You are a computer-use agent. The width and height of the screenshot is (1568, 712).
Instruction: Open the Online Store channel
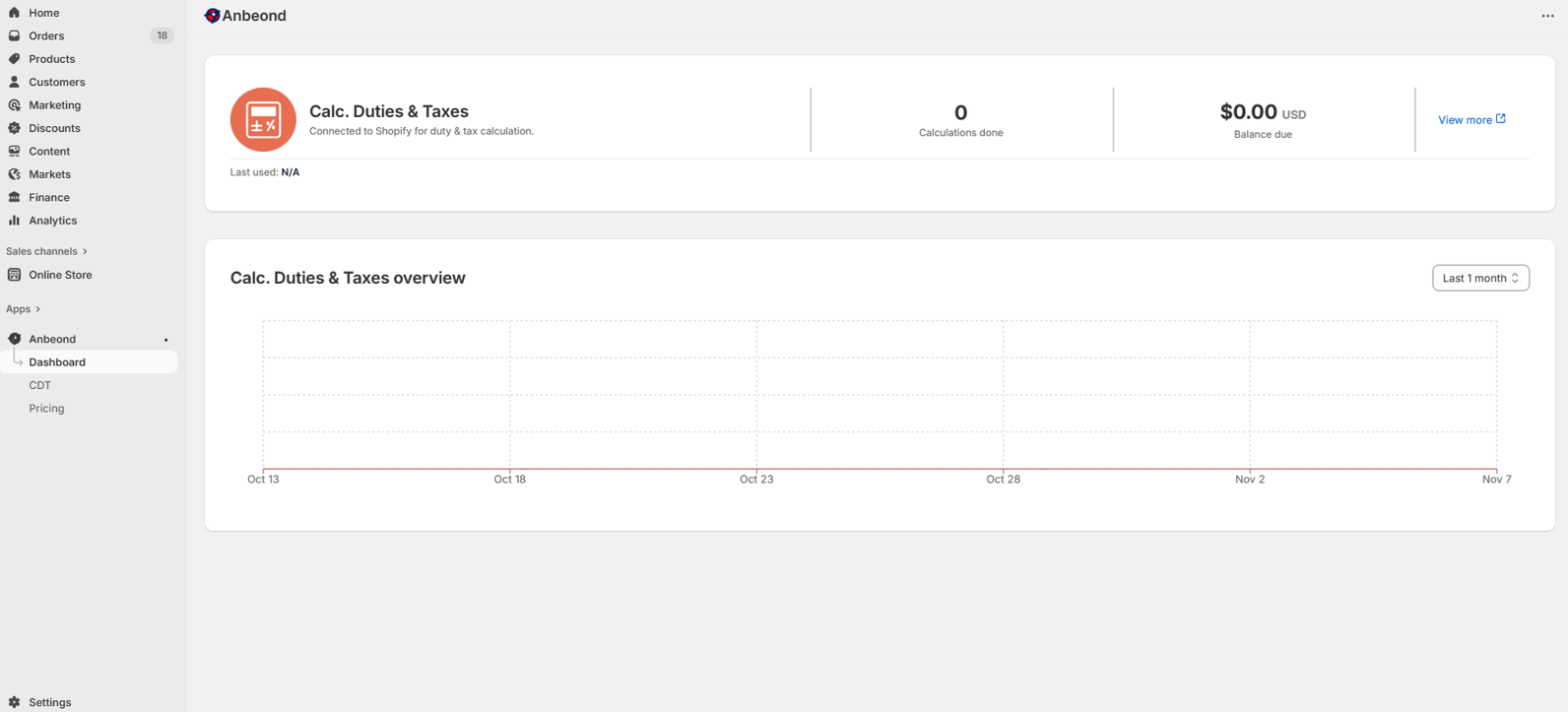(x=60, y=275)
